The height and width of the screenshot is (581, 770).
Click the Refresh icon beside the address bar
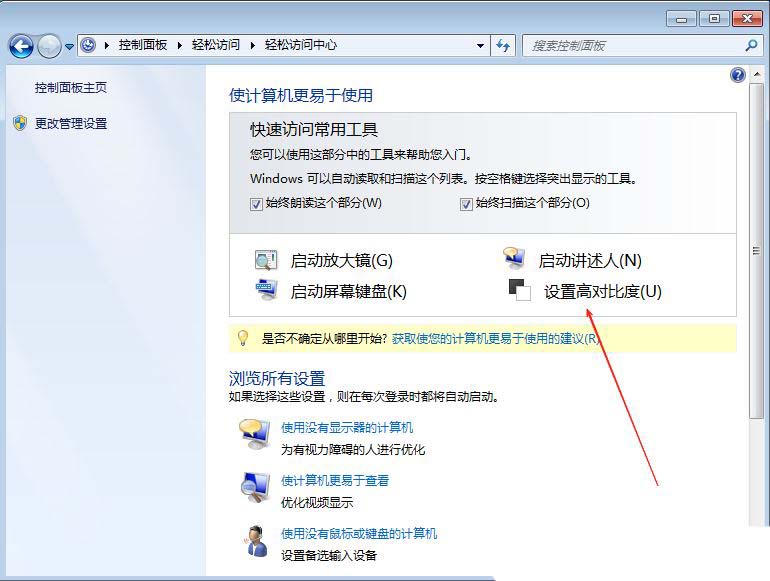[503, 46]
